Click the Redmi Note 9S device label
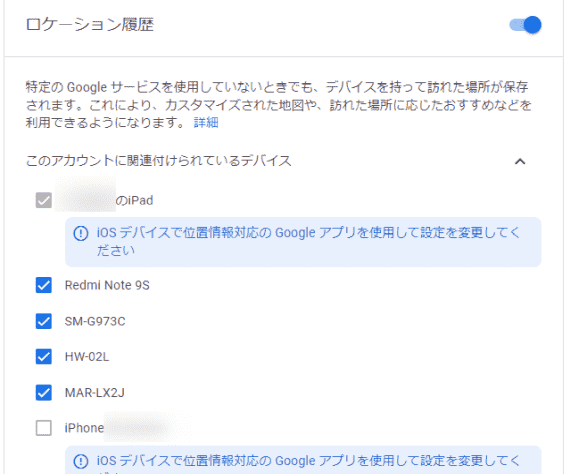The image size is (570, 474). (107, 285)
